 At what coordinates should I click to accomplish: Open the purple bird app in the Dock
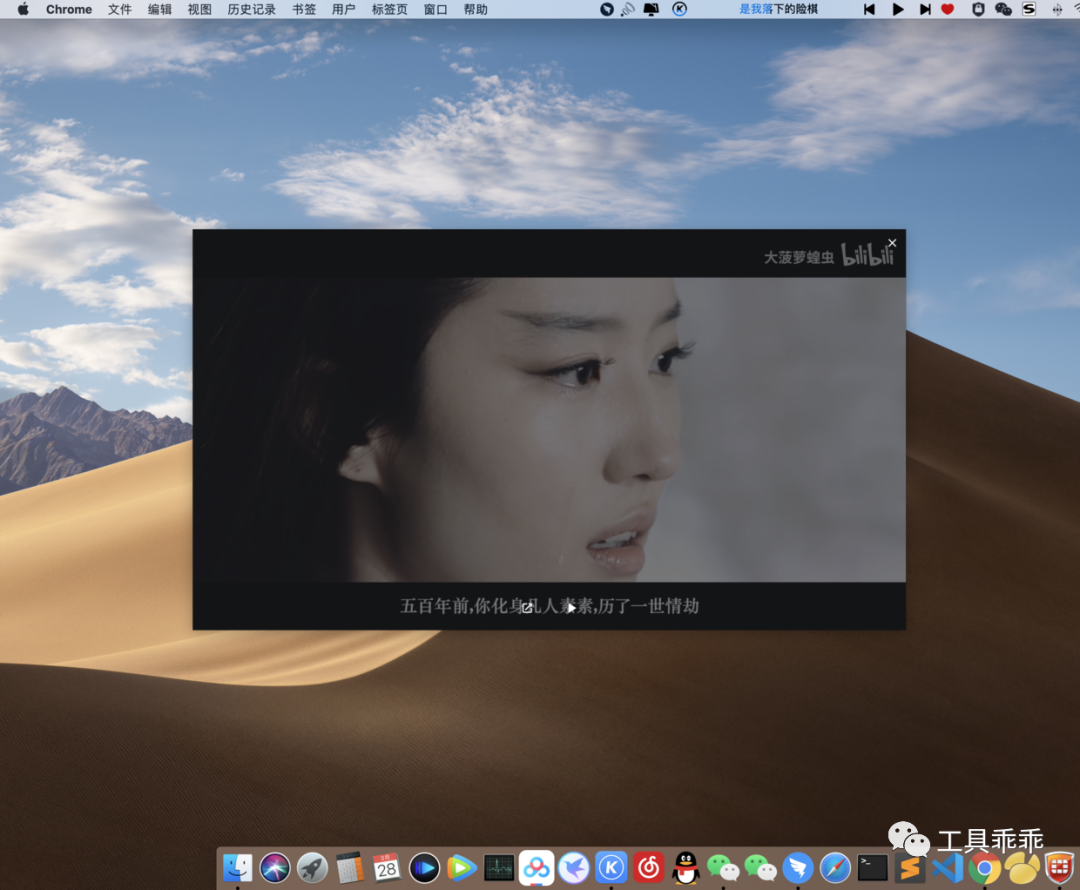point(574,867)
